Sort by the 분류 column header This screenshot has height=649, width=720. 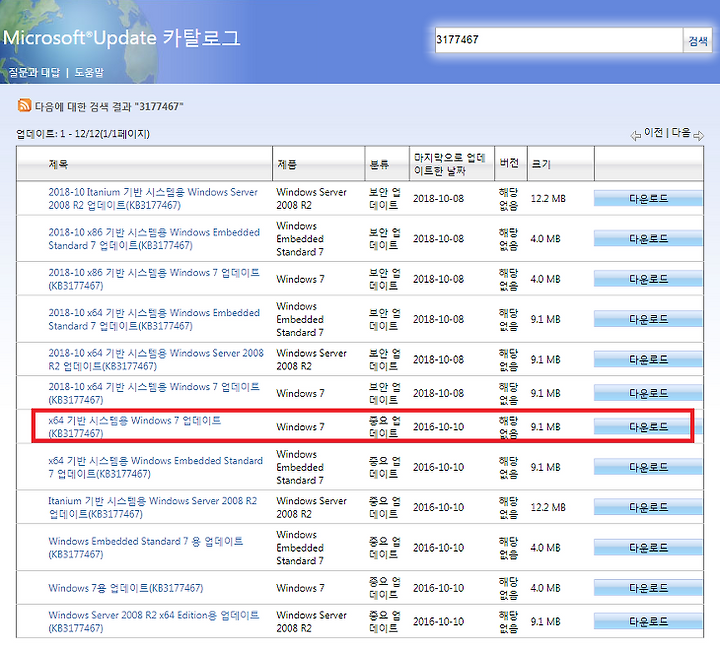click(379, 164)
